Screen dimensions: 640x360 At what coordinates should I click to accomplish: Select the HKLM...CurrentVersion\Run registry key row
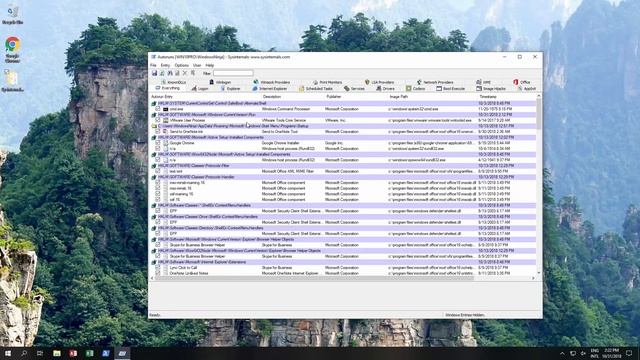[x=343, y=115]
